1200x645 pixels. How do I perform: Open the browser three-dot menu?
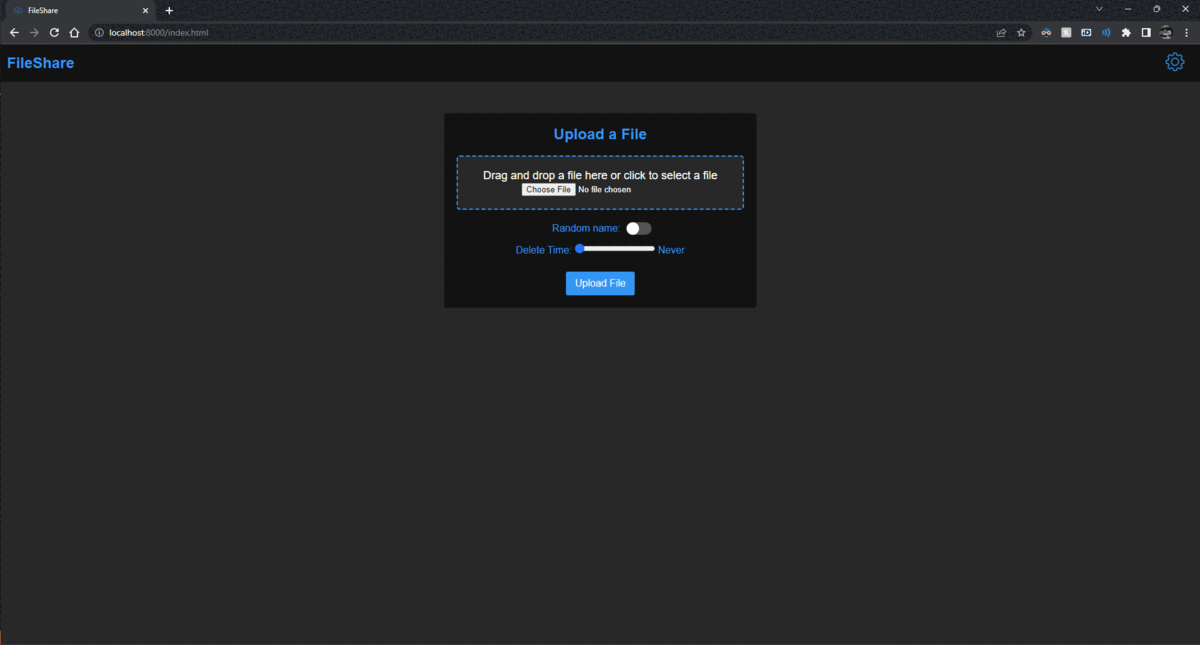tap(1186, 32)
